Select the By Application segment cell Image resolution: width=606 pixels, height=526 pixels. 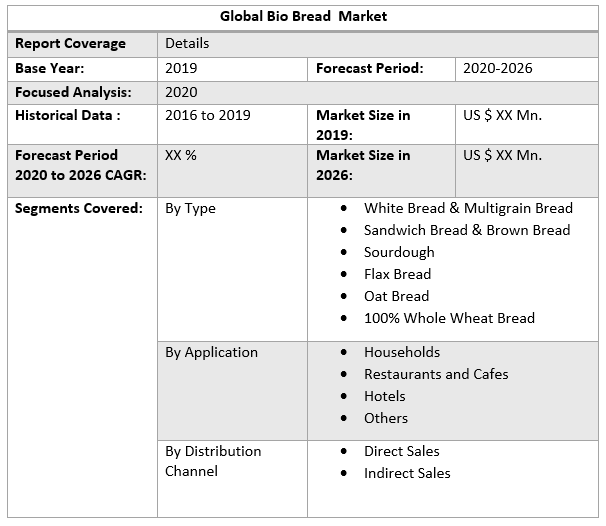coord(211,352)
